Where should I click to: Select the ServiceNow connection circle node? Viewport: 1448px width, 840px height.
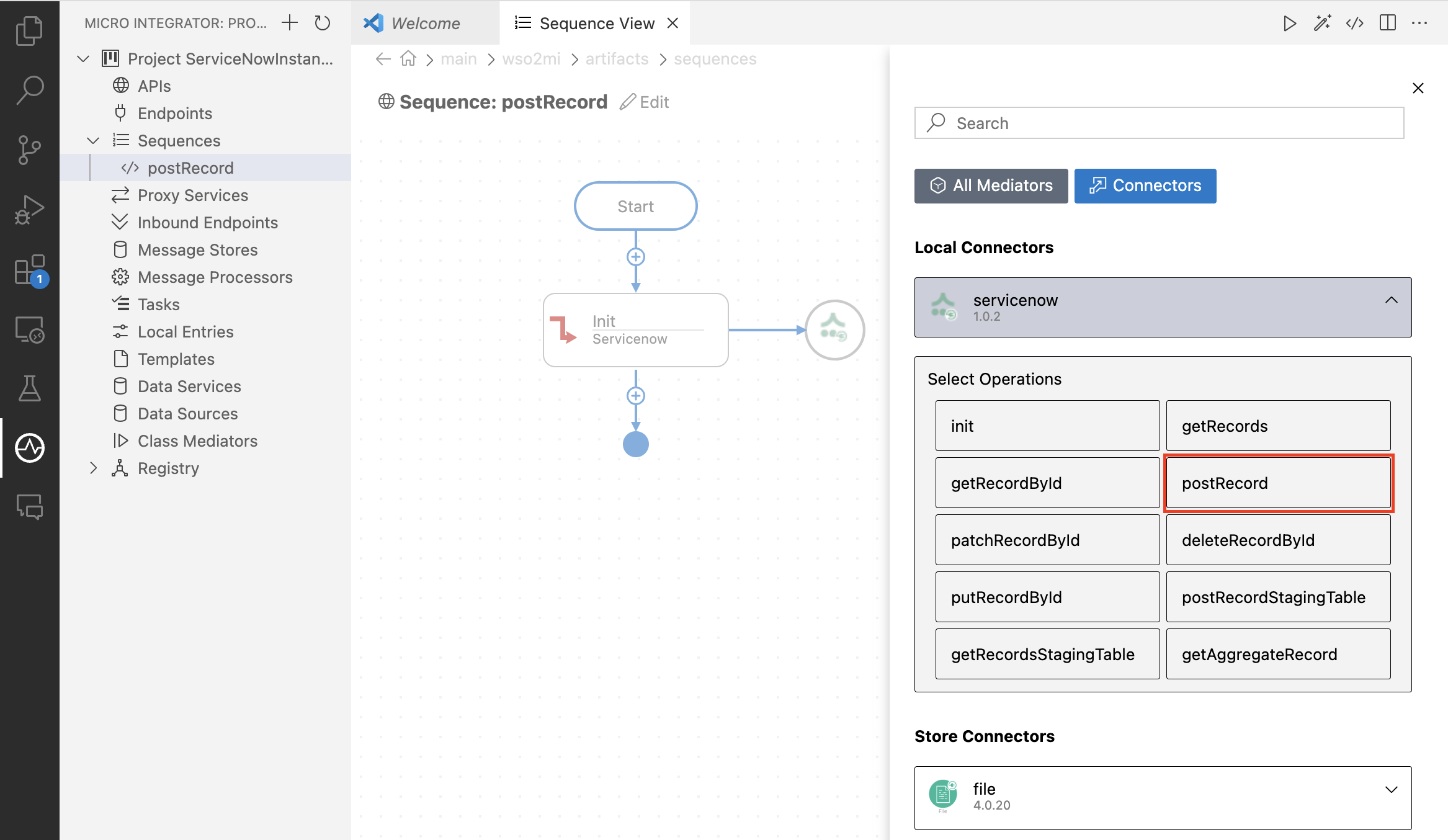(834, 330)
